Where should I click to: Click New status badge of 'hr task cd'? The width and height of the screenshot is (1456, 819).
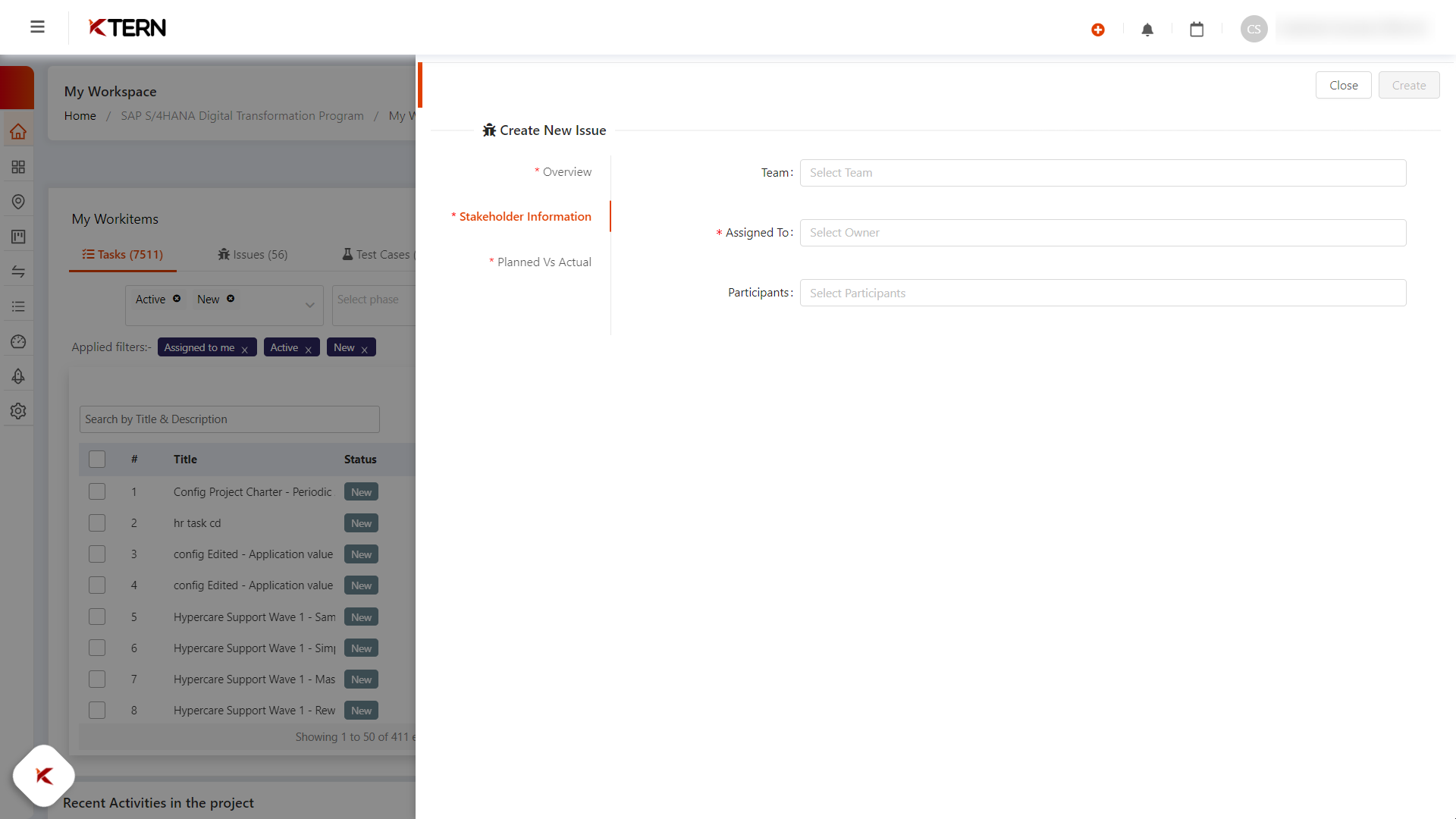pyautogui.click(x=361, y=523)
